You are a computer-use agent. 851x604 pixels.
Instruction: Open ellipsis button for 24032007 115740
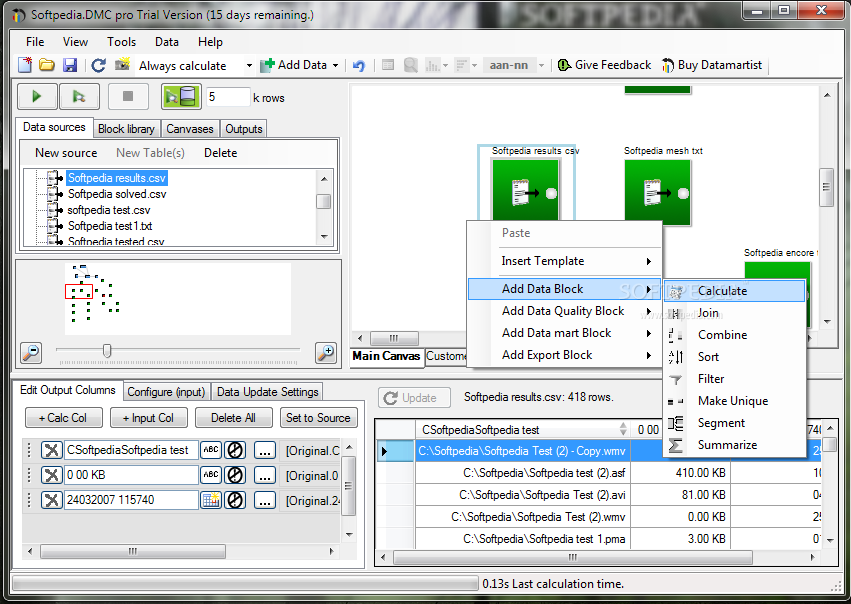(x=264, y=500)
